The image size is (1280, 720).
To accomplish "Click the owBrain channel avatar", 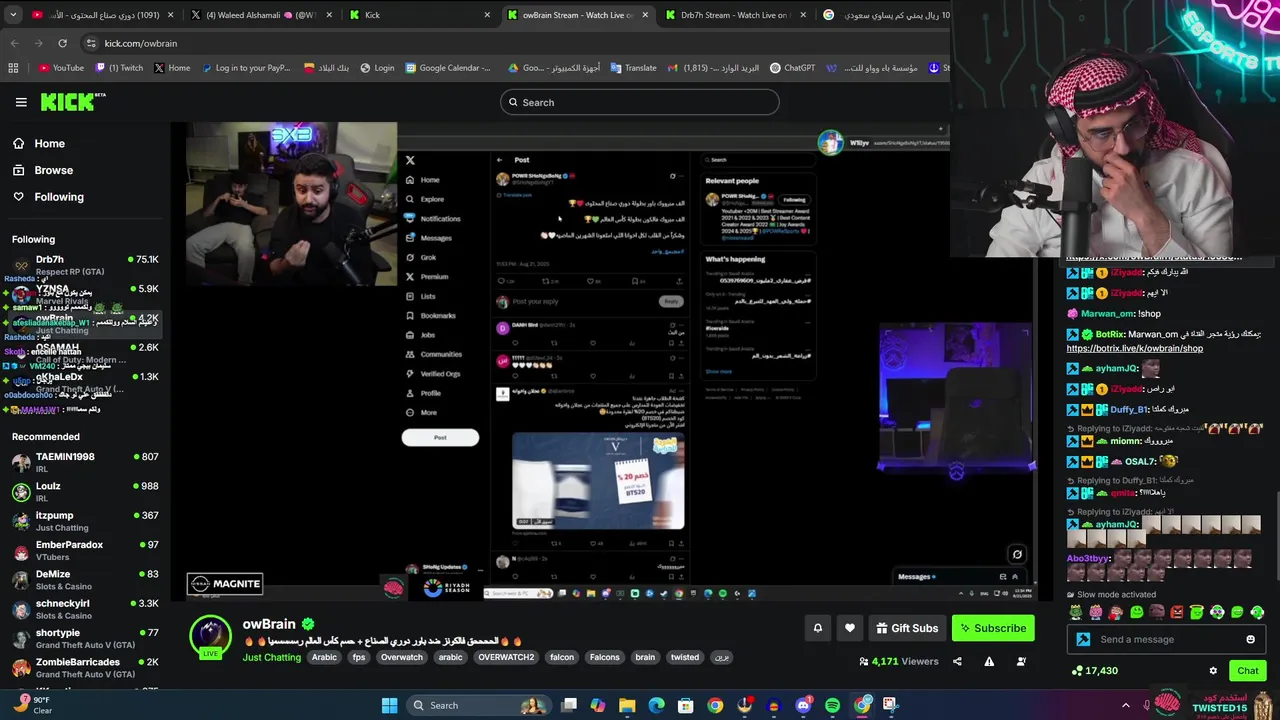I will tap(211, 636).
